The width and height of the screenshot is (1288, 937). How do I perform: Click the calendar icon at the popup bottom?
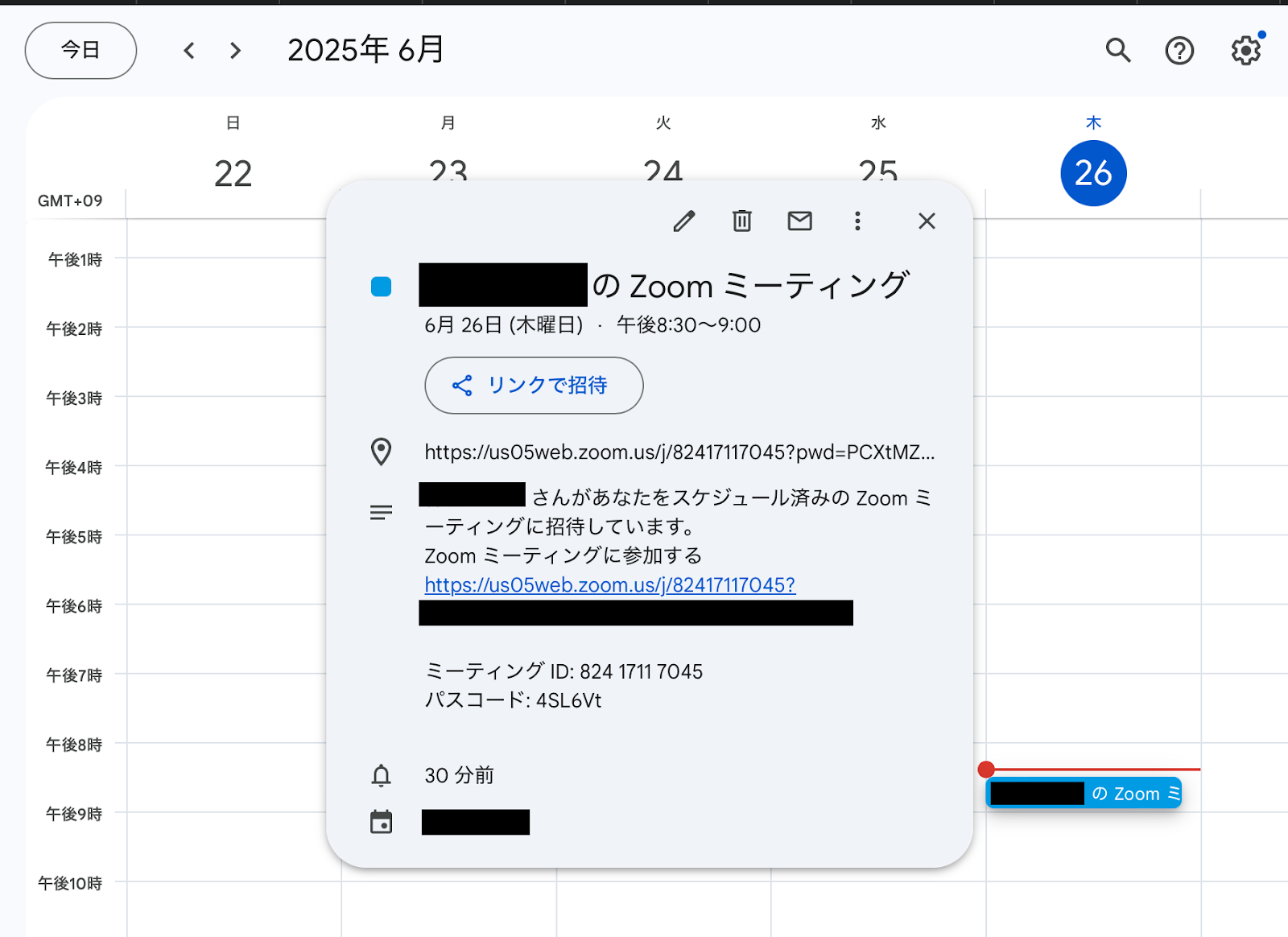(x=382, y=821)
